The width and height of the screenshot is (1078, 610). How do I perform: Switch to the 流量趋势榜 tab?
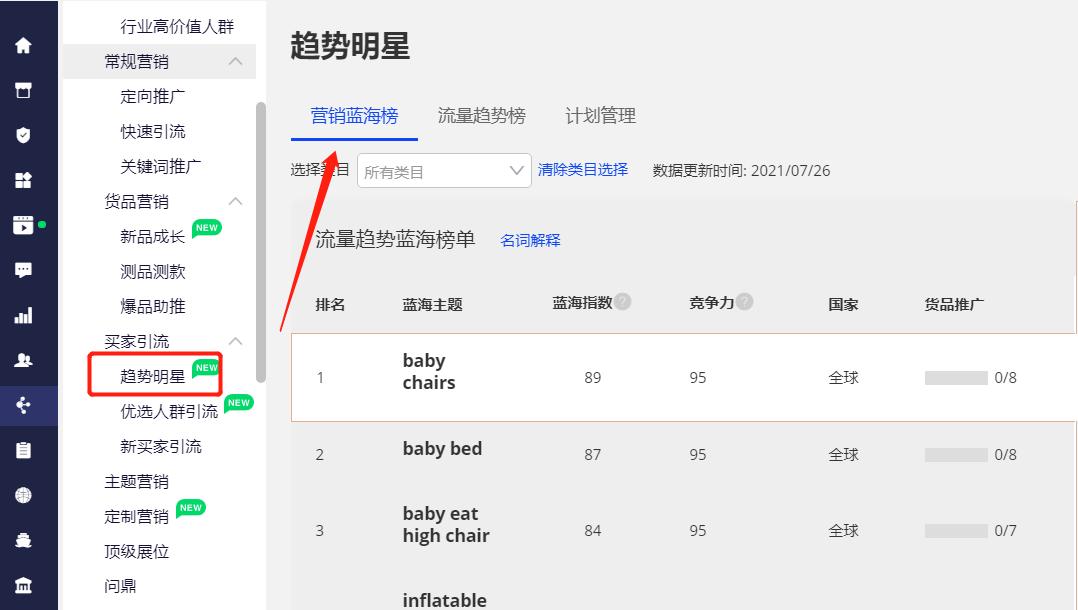tap(481, 115)
